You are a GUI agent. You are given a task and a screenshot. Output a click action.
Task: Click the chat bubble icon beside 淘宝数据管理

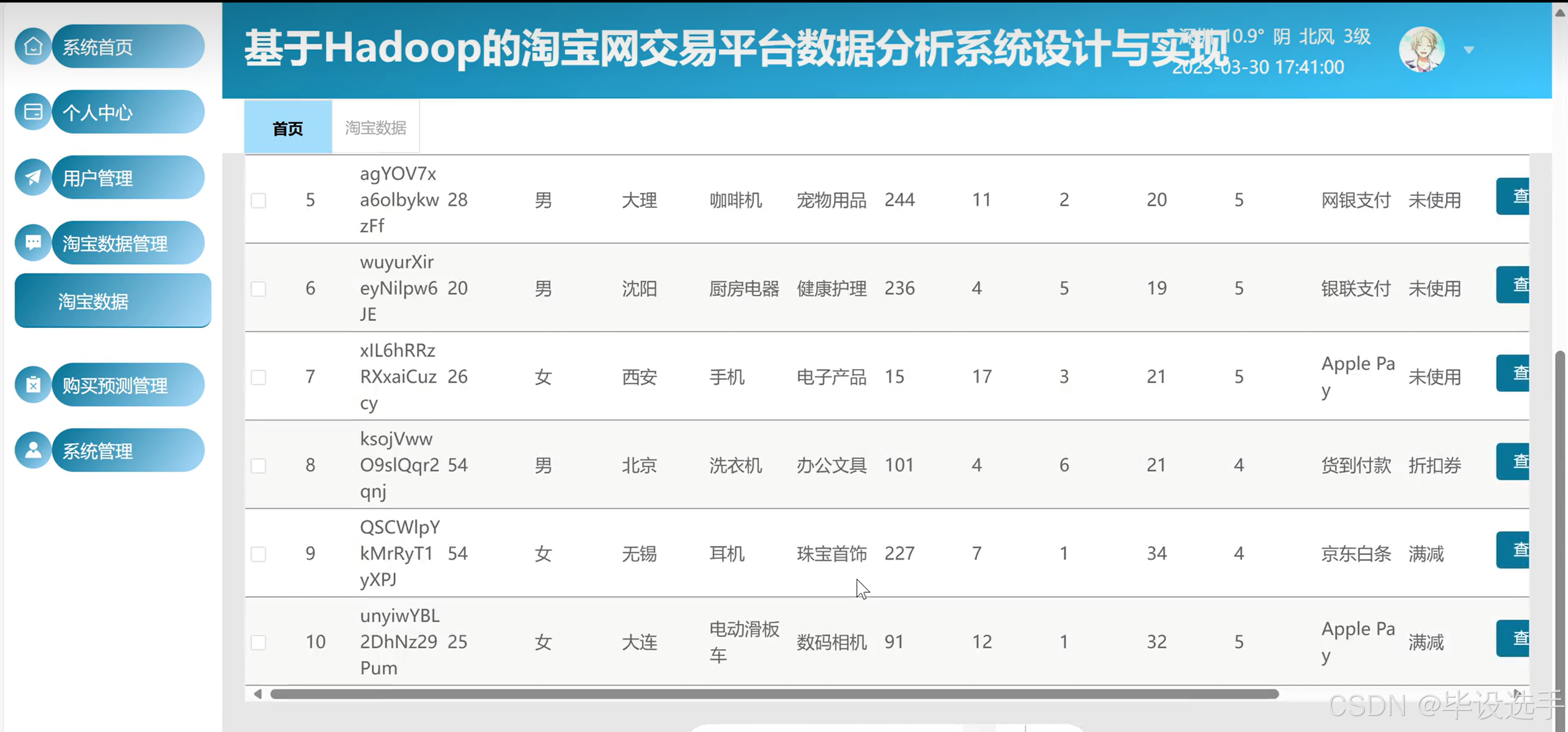[33, 243]
